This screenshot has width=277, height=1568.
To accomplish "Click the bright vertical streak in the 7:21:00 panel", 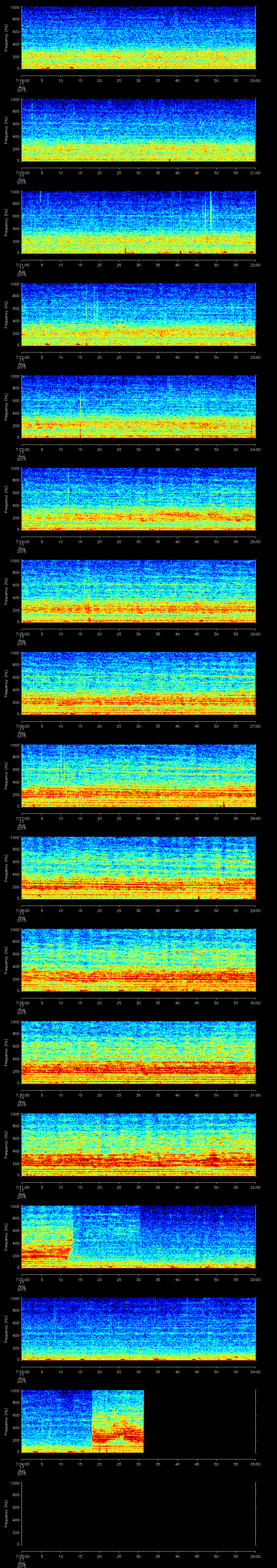I will (211, 213).
